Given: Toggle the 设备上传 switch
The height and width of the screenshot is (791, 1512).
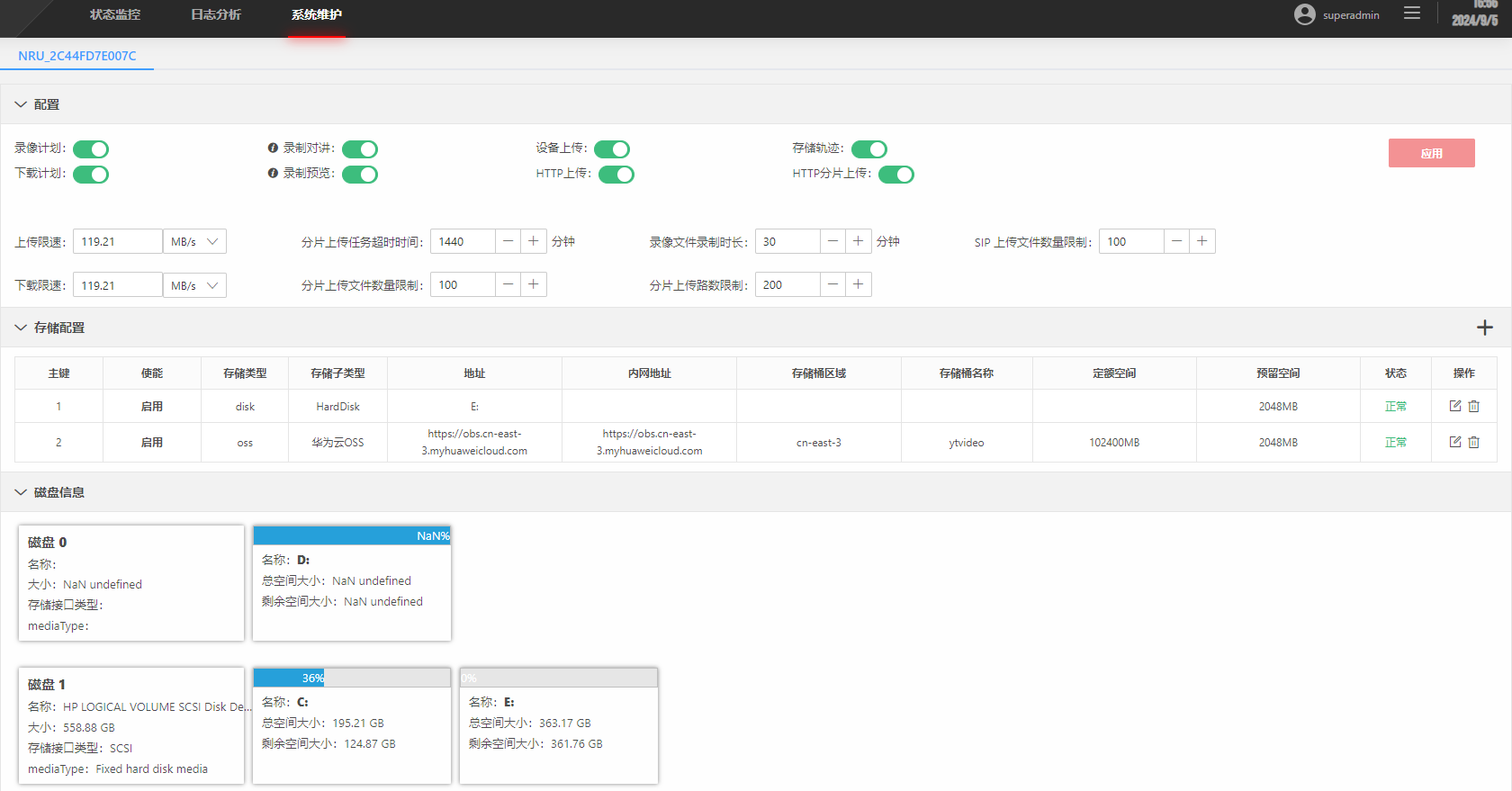Looking at the screenshot, I should point(612,149).
